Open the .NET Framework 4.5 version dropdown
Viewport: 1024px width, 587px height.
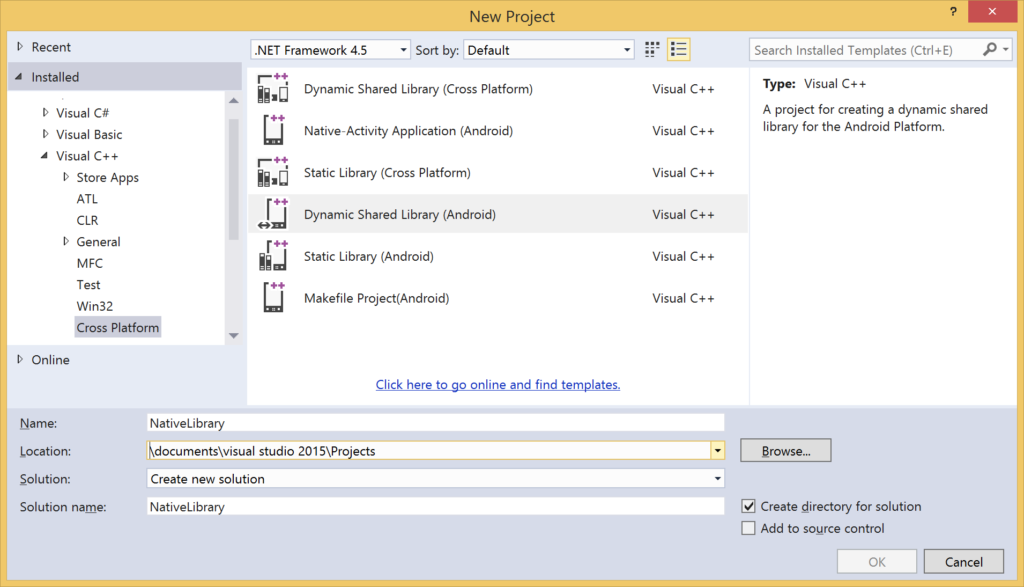pyautogui.click(x=403, y=48)
